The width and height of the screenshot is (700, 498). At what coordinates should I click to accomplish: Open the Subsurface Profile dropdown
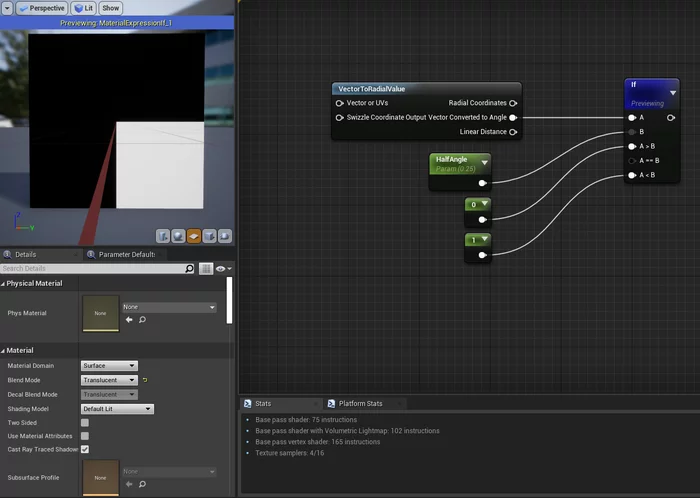[x=169, y=472]
